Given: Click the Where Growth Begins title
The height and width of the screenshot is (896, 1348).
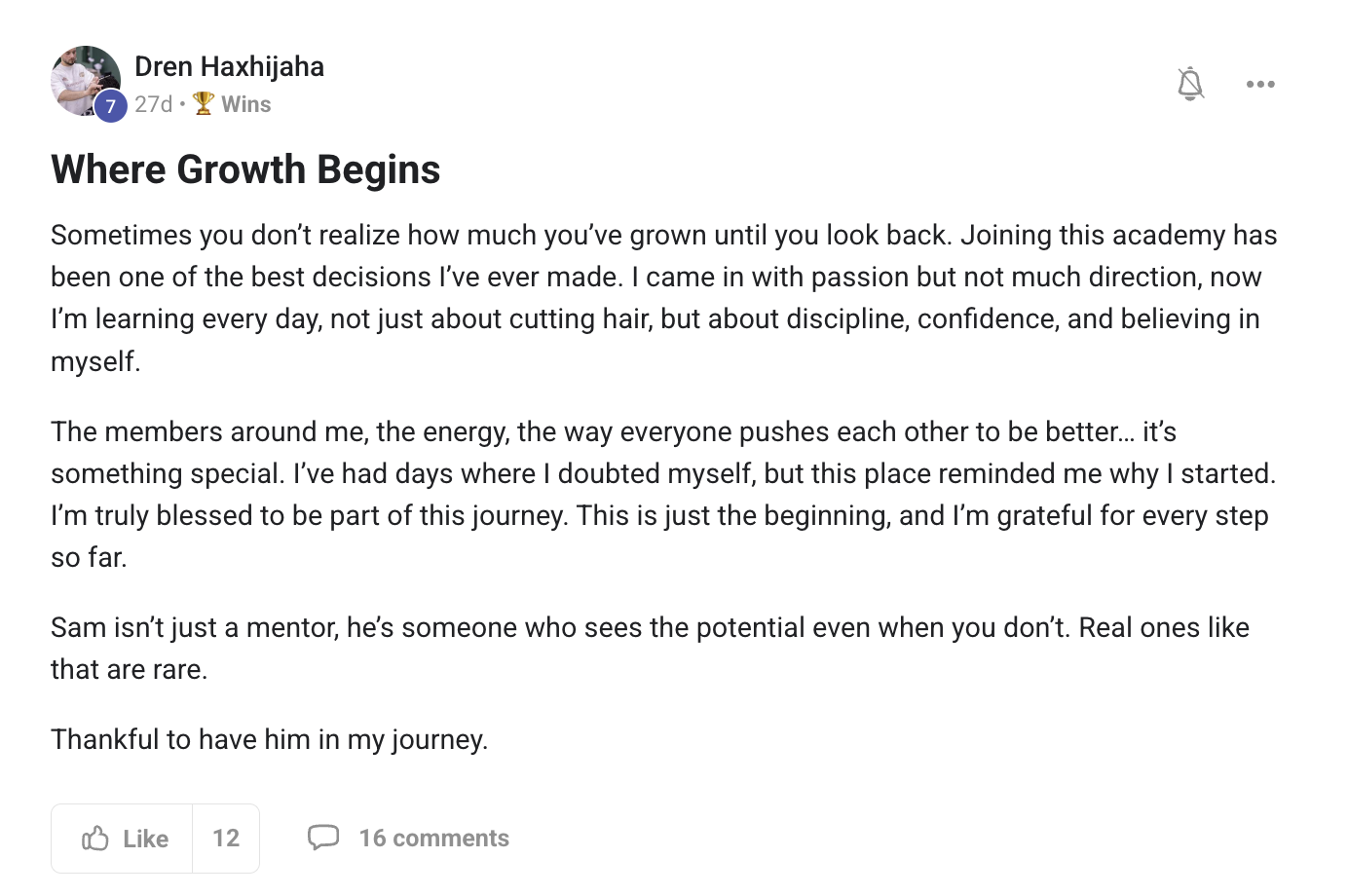Looking at the screenshot, I should 245,169.
